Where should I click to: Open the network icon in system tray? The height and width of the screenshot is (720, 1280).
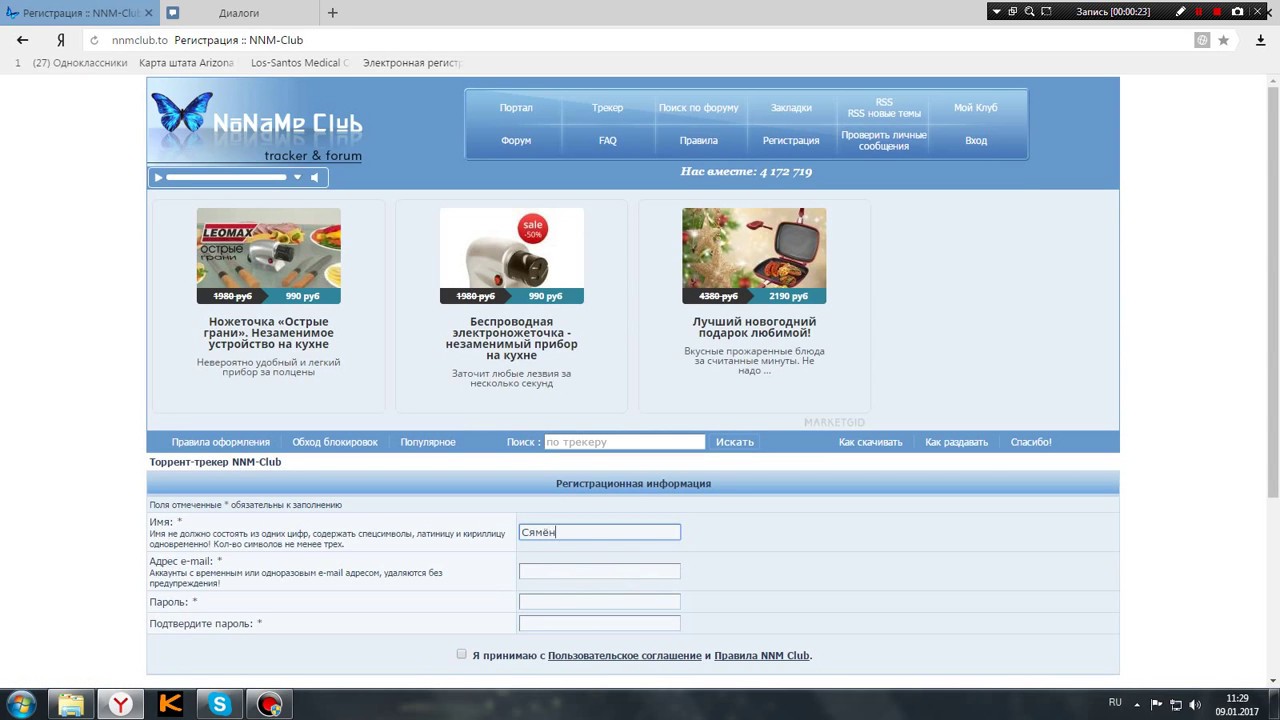(x=1176, y=705)
